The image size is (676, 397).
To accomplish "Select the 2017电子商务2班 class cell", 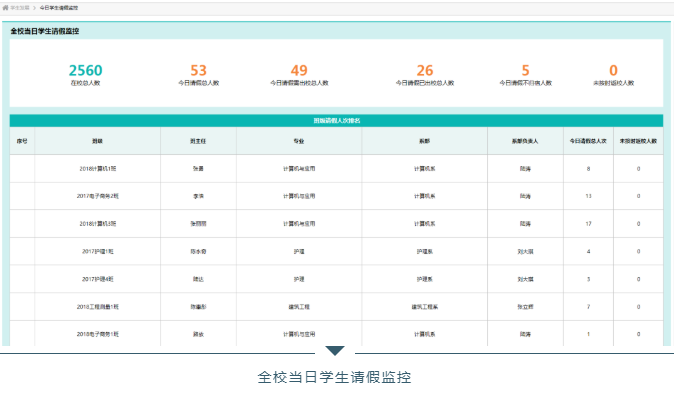I will pyautogui.click(x=97, y=196).
